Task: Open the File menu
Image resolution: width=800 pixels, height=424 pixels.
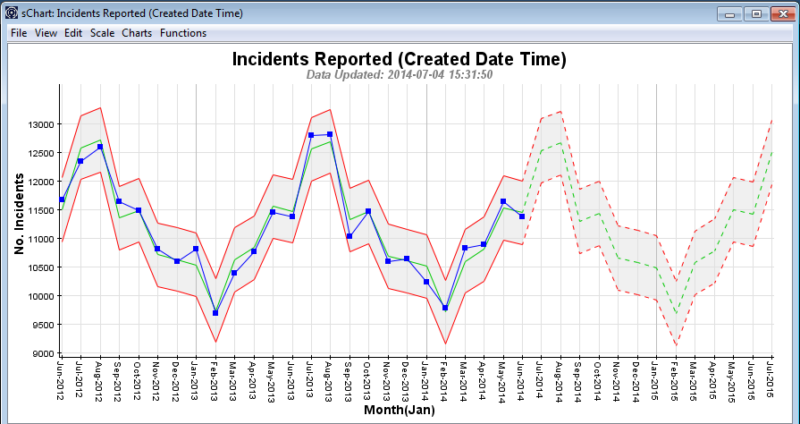Action: coord(18,33)
